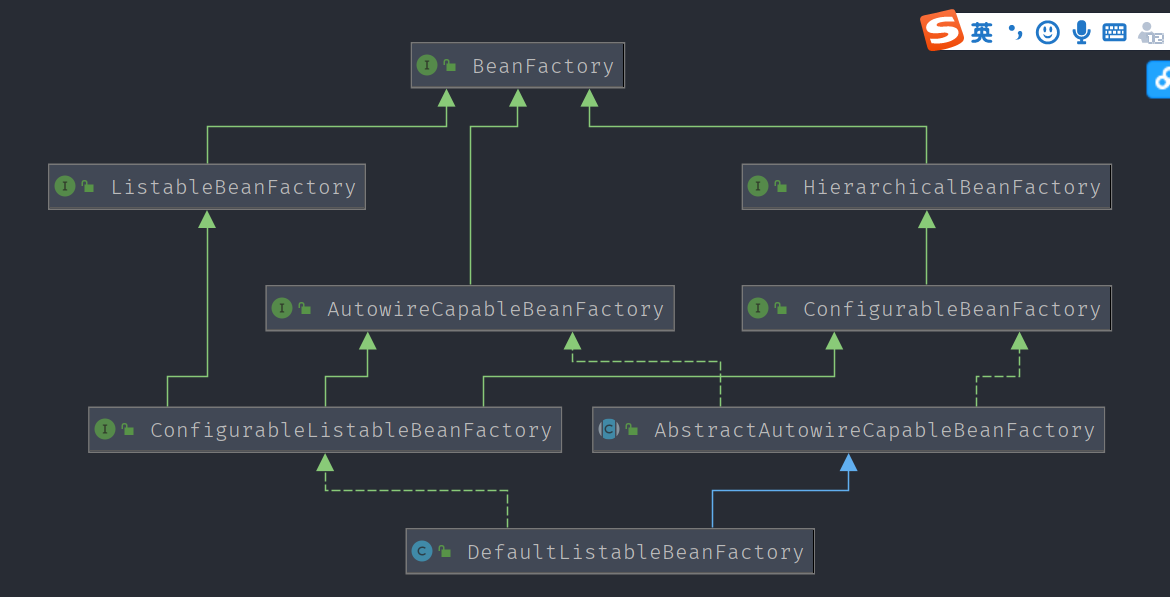Open the Sogou emoji smiley panel
Viewport: 1170px width, 597px height.
pos(1047,33)
